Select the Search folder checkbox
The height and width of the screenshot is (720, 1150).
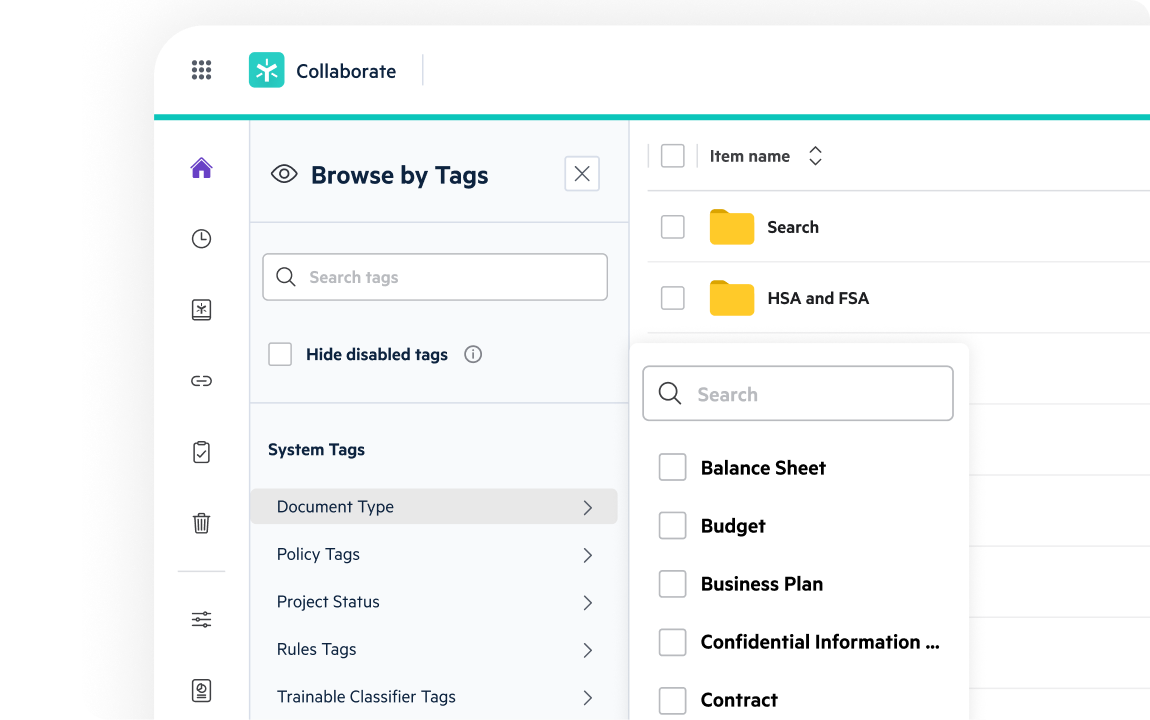click(673, 227)
